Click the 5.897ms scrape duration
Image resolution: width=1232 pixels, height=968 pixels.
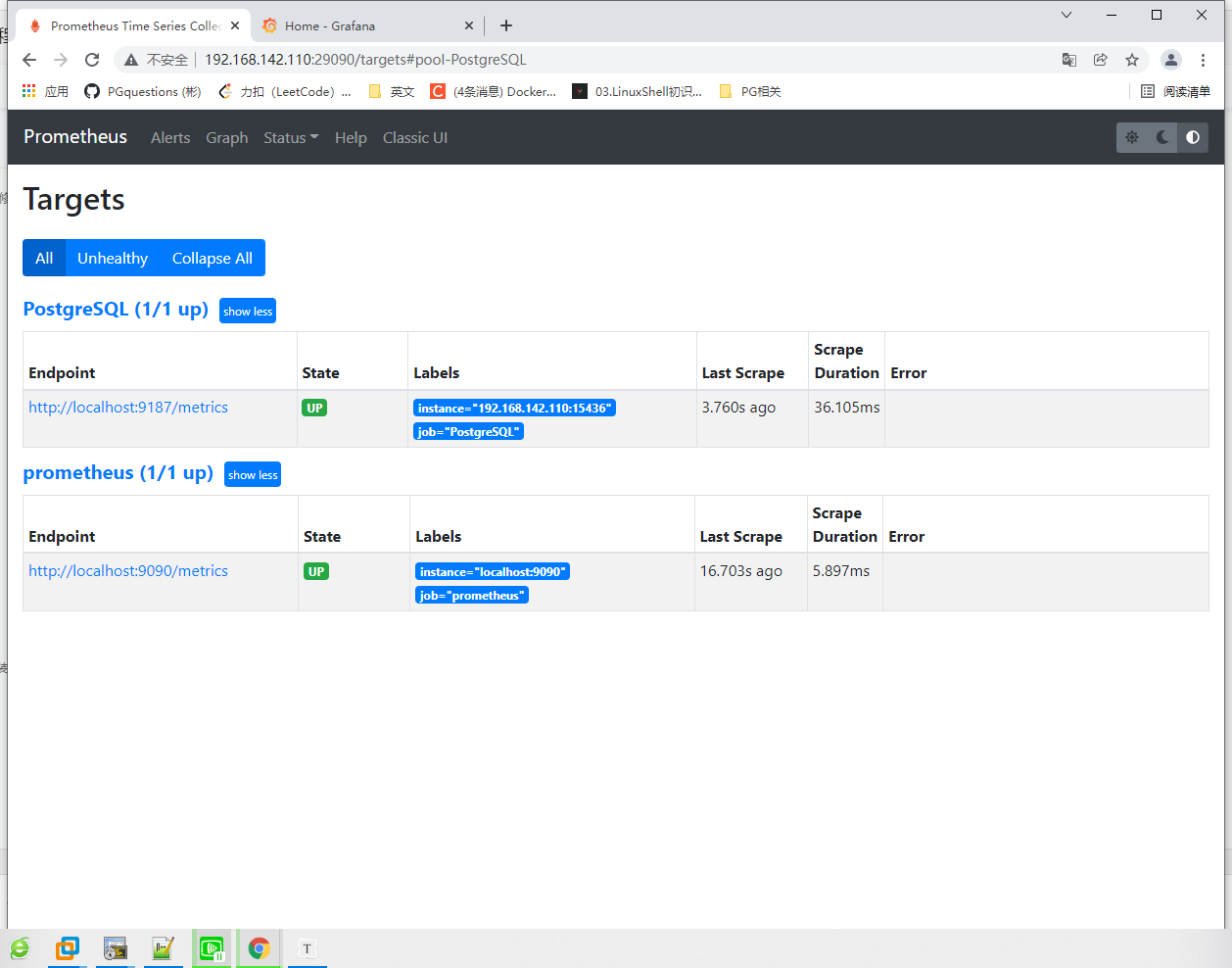(841, 571)
